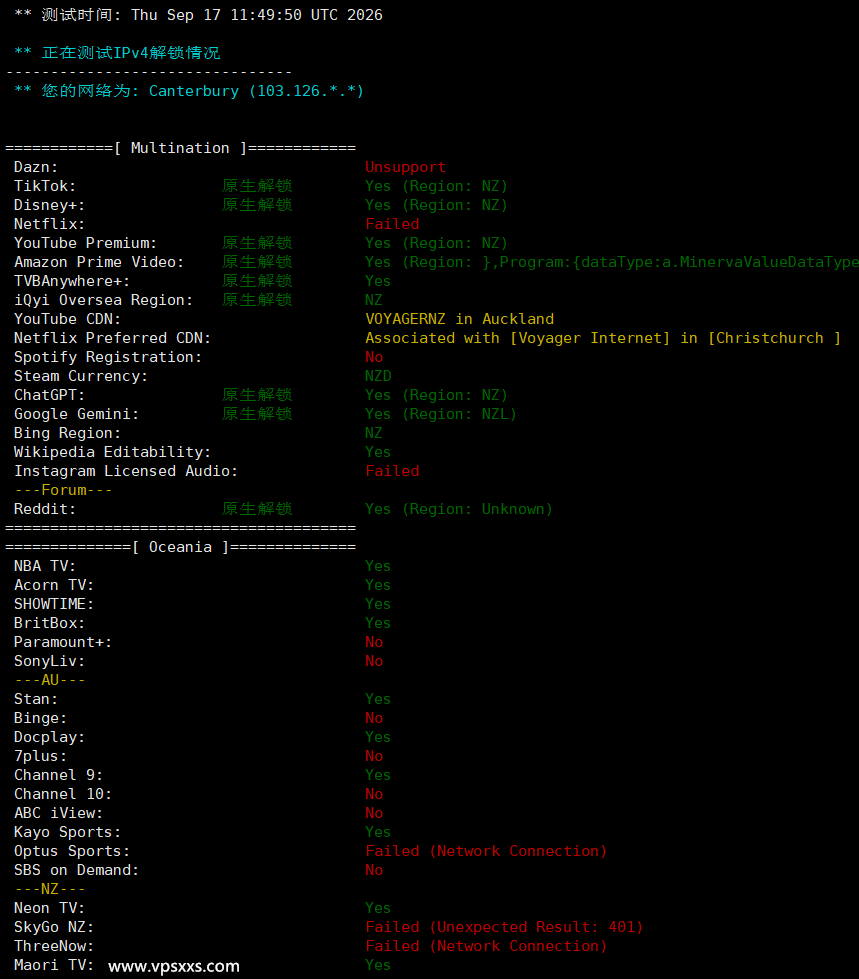Click the "Acorn TV:" label
The width and height of the screenshot is (859, 979).
[x=54, y=586]
